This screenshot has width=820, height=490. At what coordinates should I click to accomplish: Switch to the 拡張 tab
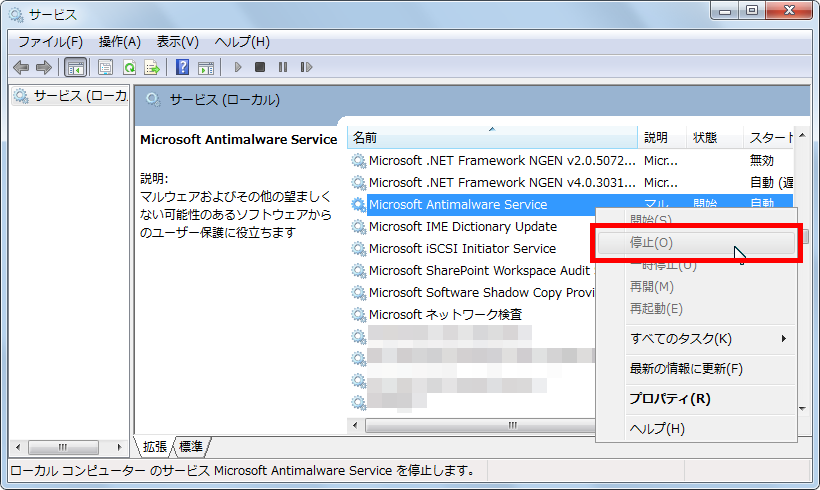click(154, 447)
